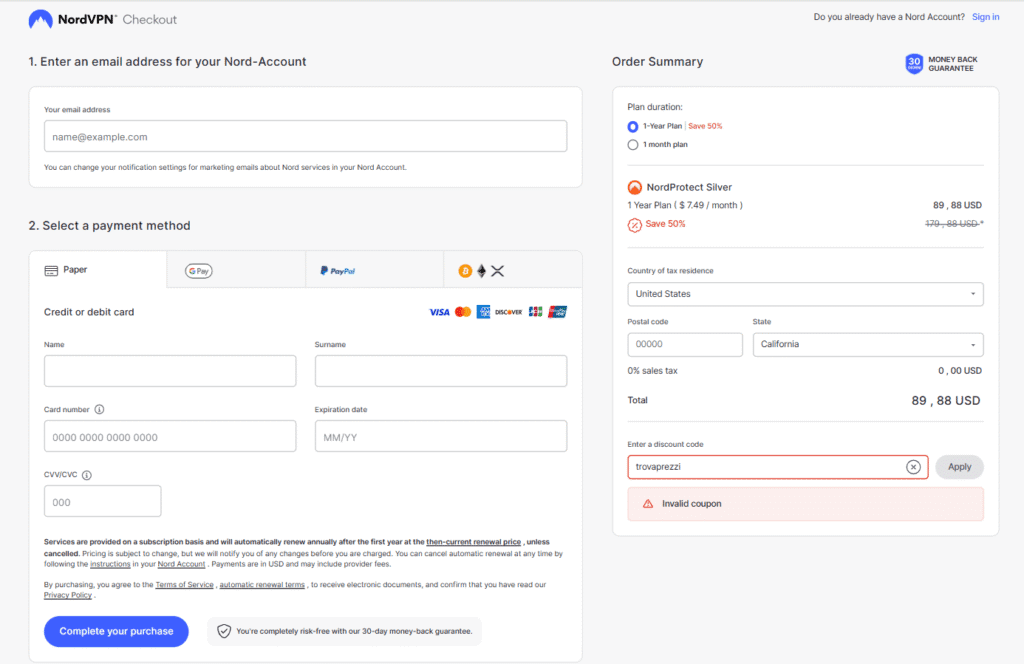Switch to the Google Pay payment tab
Screen dimensions: 1024x664
pyautogui.click(x=236, y=270)
